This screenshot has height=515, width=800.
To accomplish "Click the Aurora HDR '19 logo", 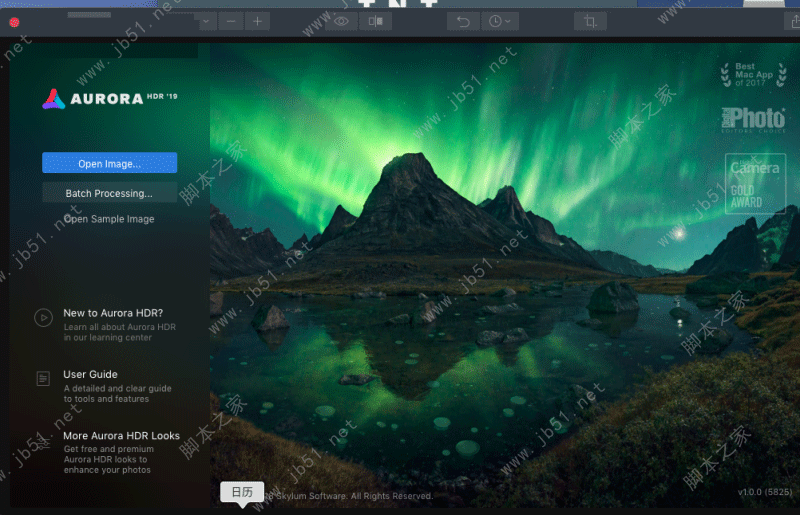I will pos(110,99).
